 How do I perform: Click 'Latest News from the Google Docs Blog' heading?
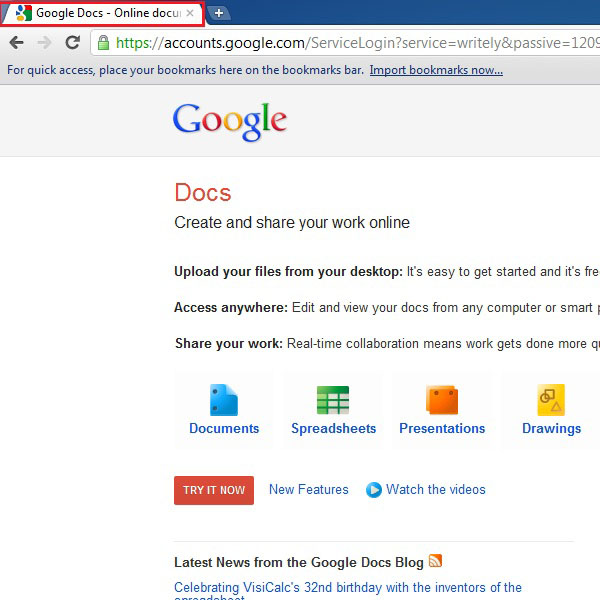click(299, 562)
